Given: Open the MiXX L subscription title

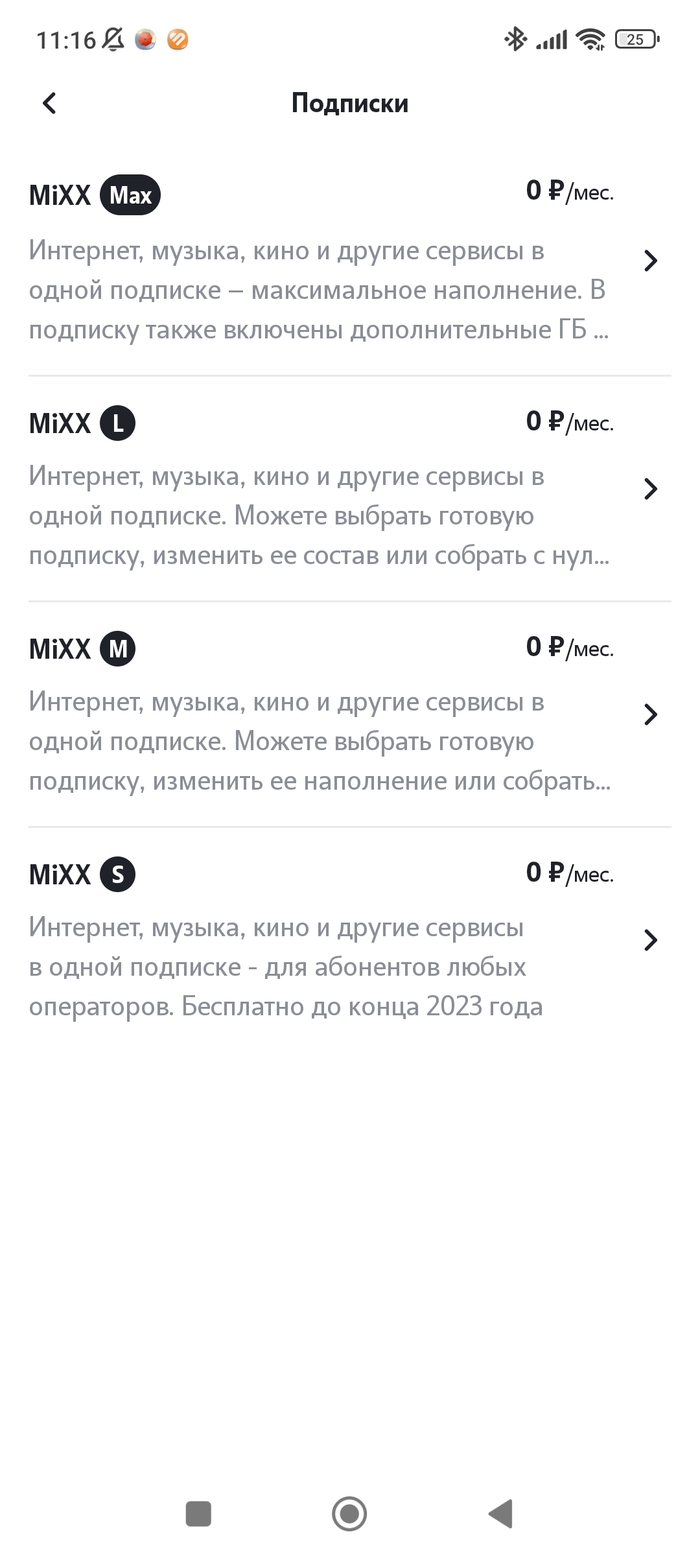Looking at the screenshot, I should 60,423.
